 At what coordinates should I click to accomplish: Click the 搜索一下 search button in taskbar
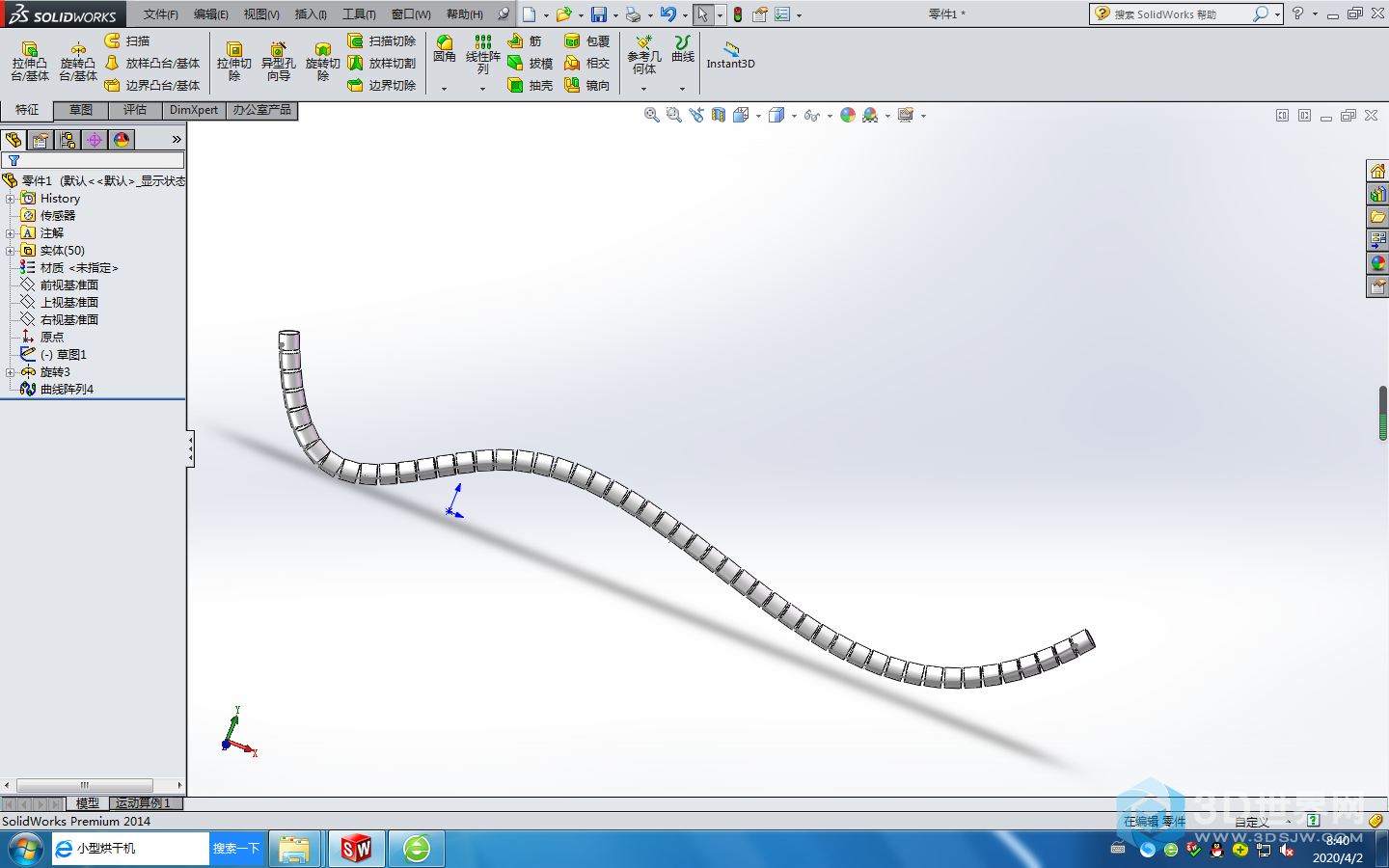236,849
